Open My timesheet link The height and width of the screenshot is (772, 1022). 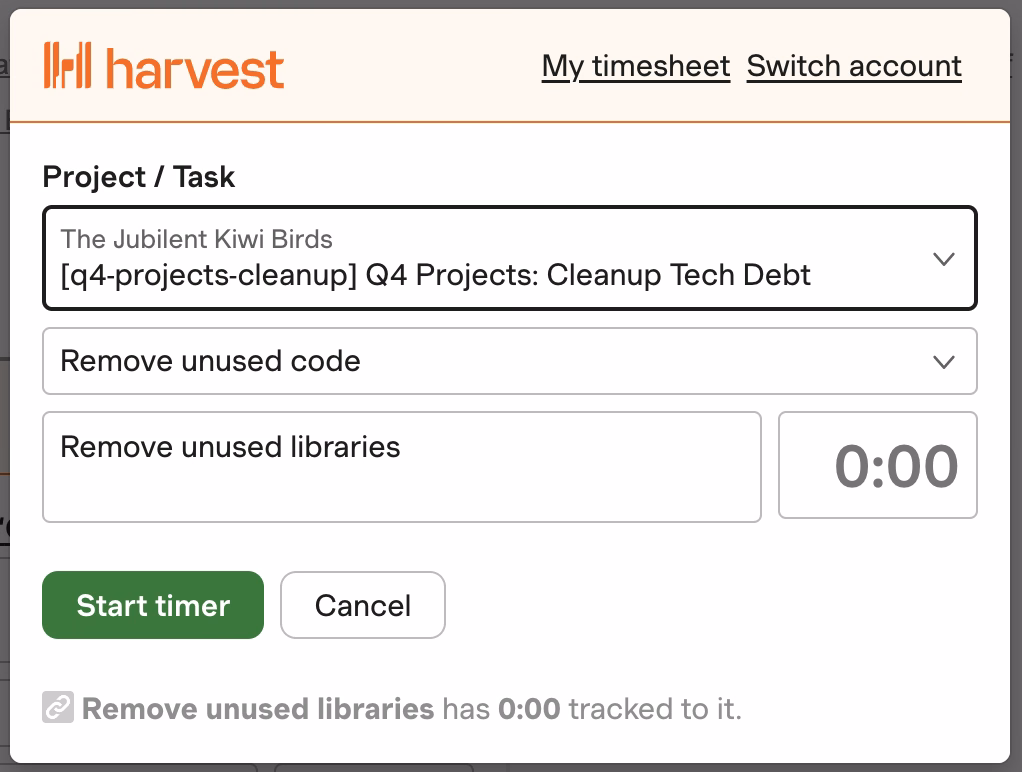click(x=636, y=66)
